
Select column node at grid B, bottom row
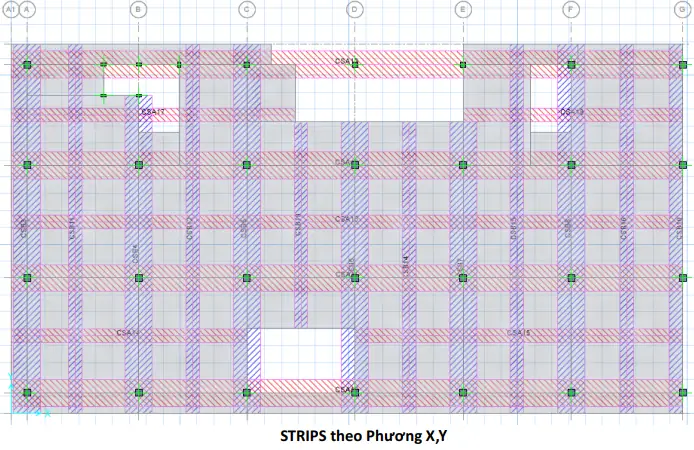pyautogui.click(x=139, y=392)
